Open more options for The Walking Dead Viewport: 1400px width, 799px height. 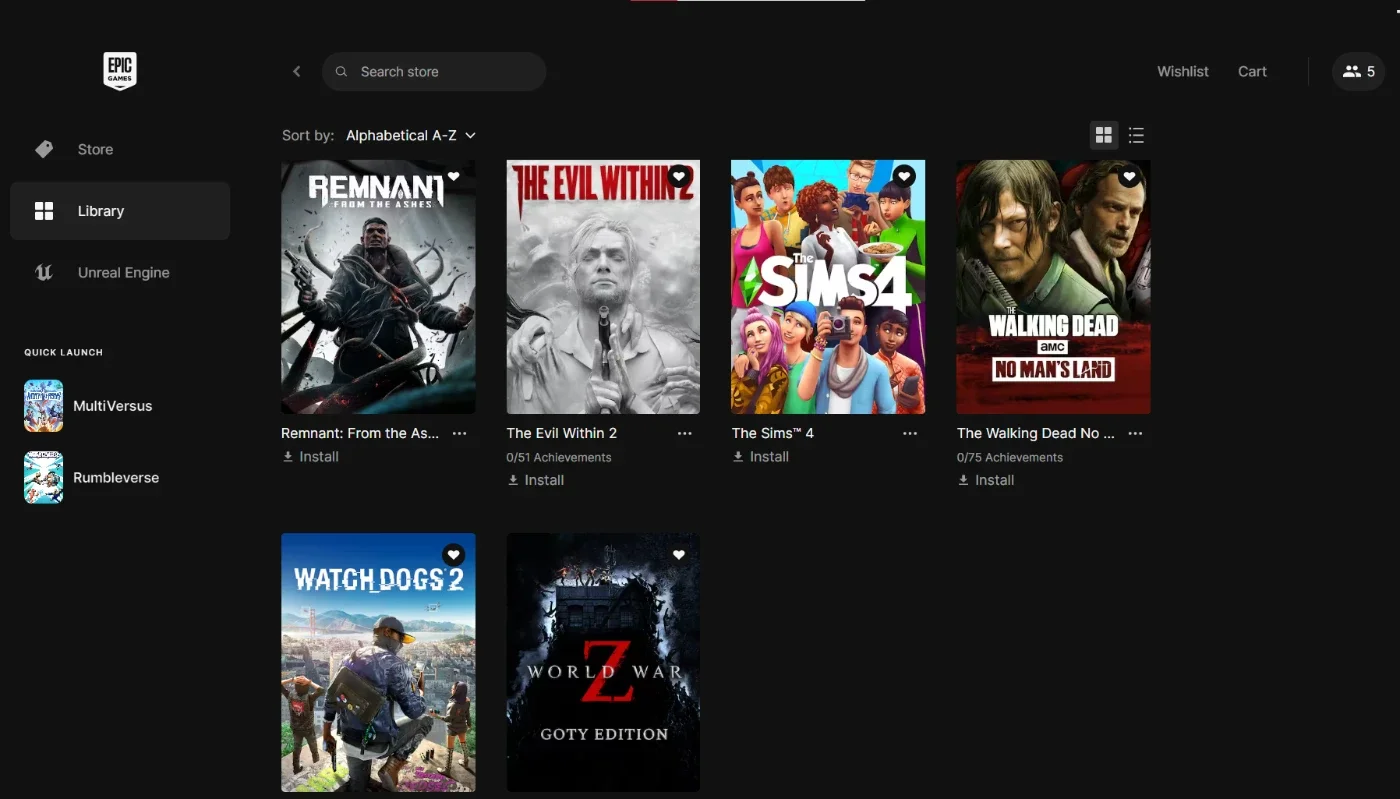(1135, 433)
